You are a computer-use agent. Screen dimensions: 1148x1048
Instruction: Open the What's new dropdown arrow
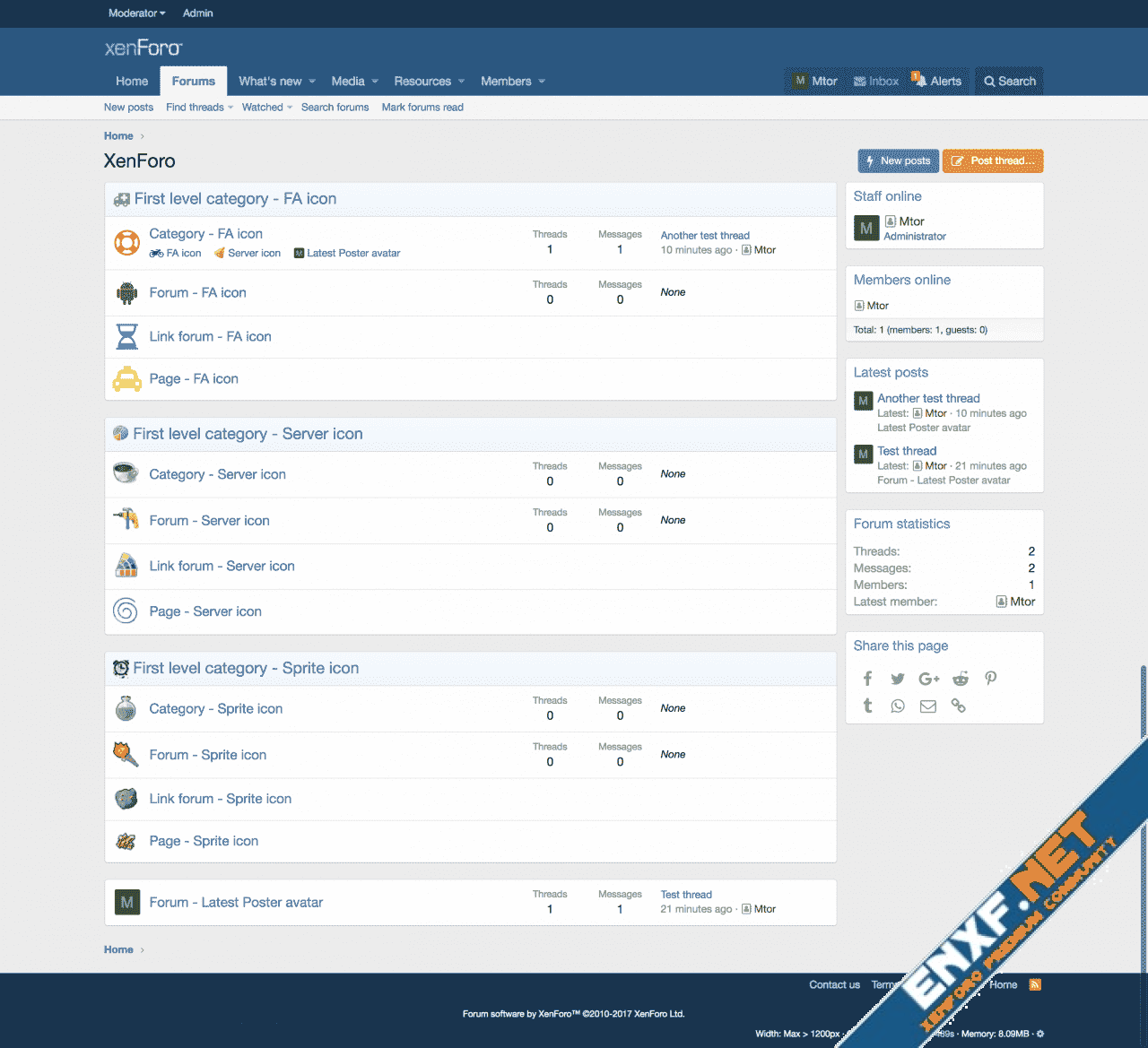(x=312, y=82)
